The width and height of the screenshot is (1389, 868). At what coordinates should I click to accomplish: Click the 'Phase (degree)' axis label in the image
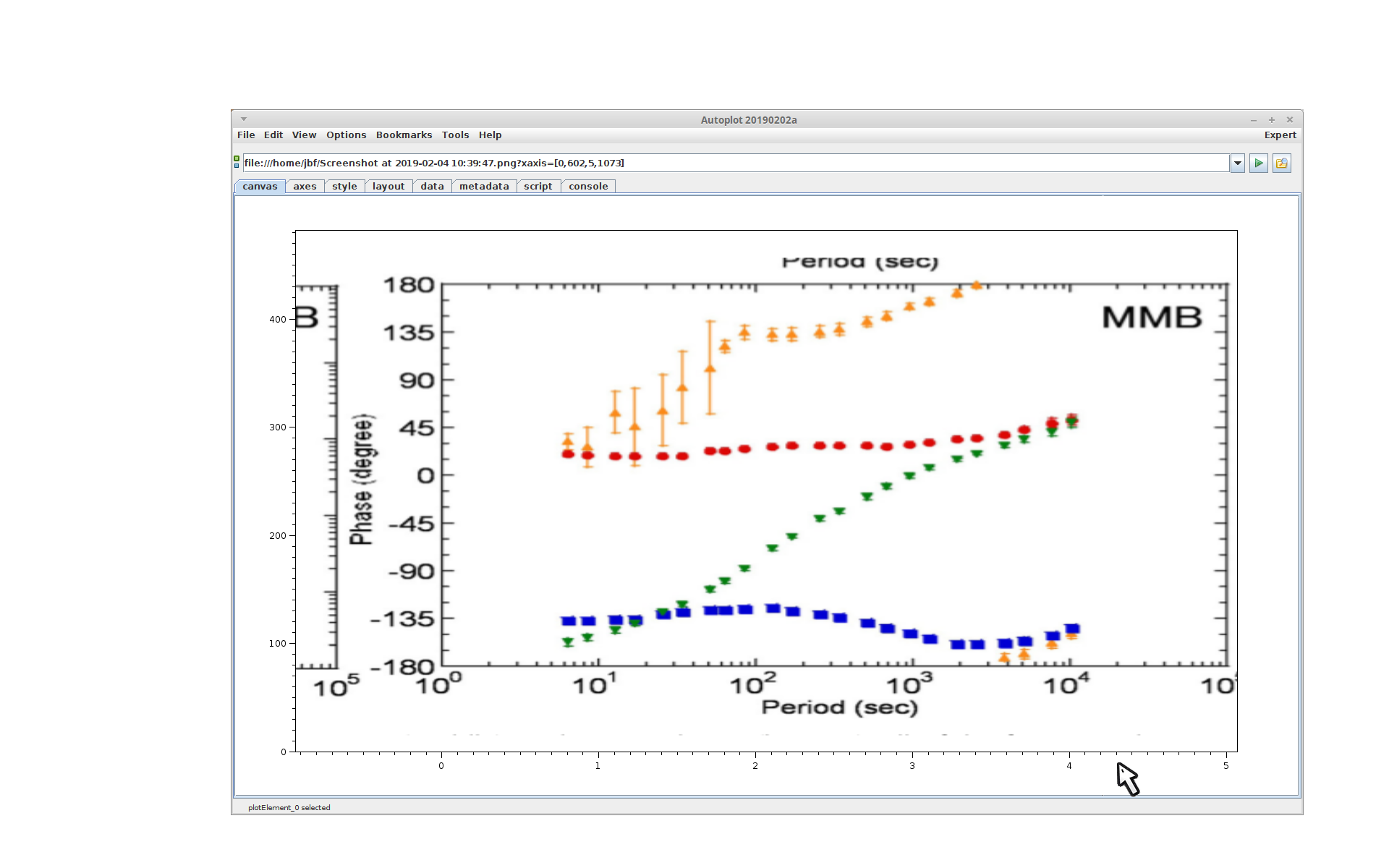(362, 479)
